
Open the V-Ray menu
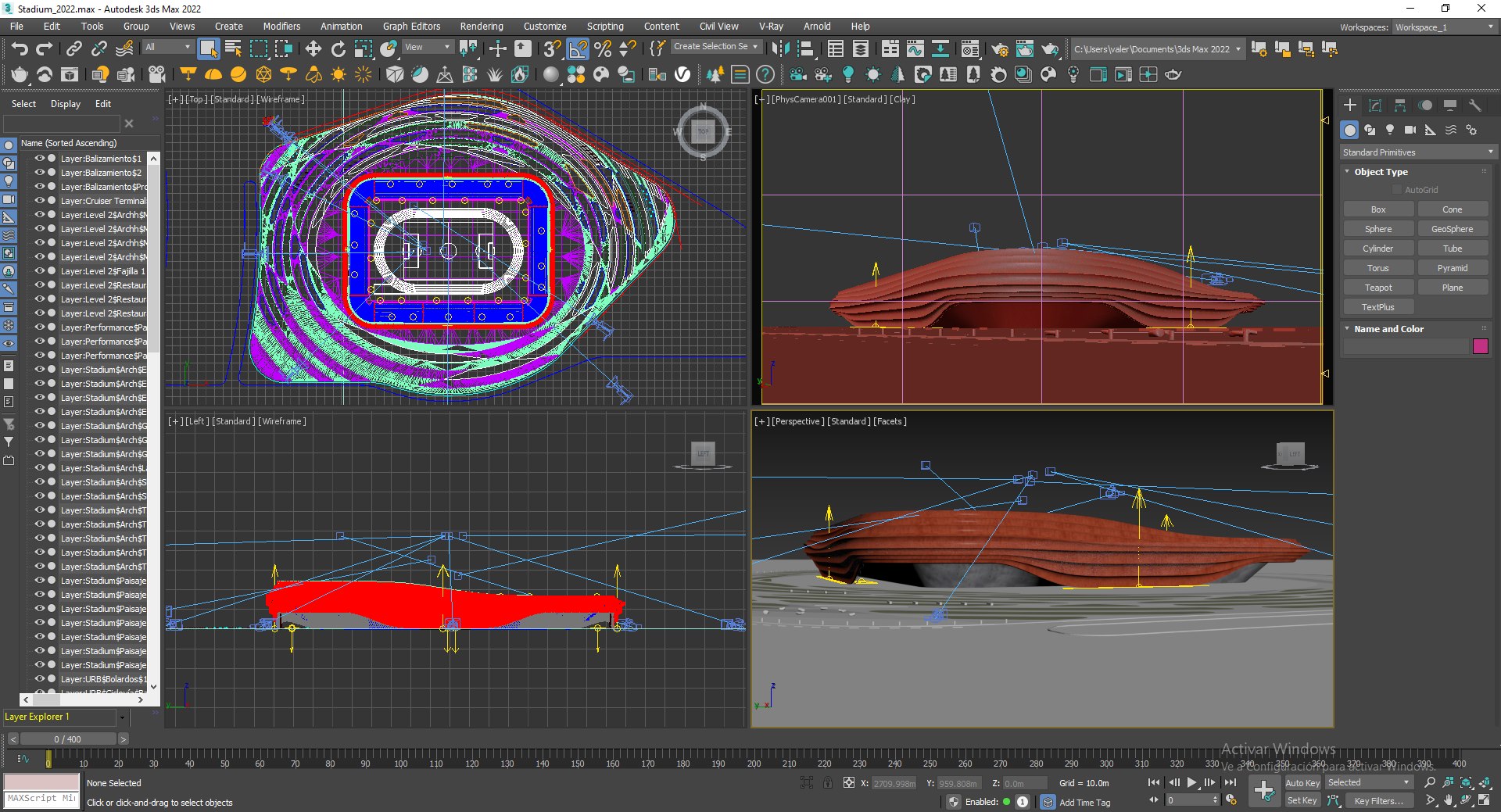pos(771,26)
